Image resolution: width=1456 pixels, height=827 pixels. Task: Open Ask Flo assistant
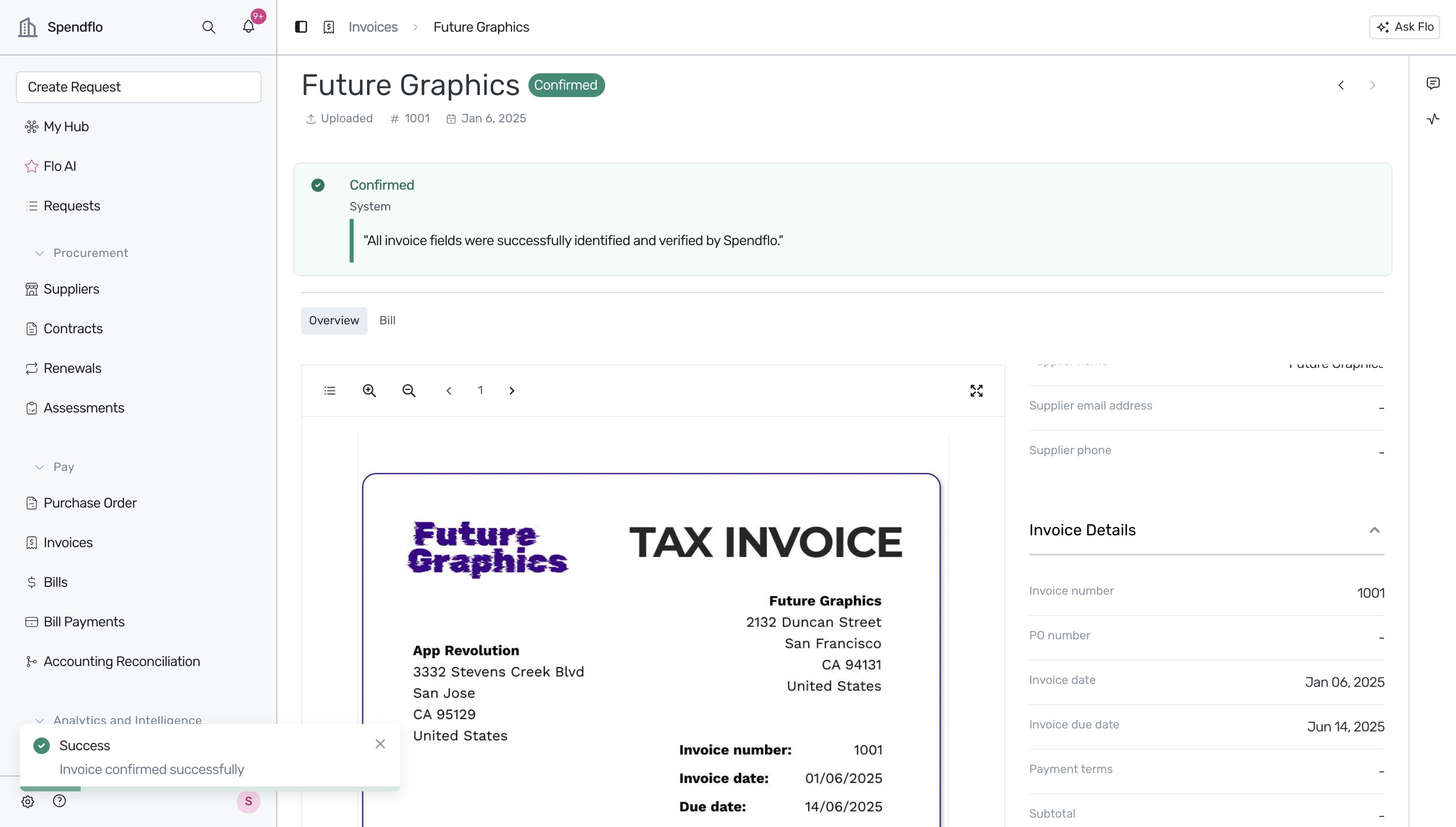pyautogui.click(x=1404, y=27)
